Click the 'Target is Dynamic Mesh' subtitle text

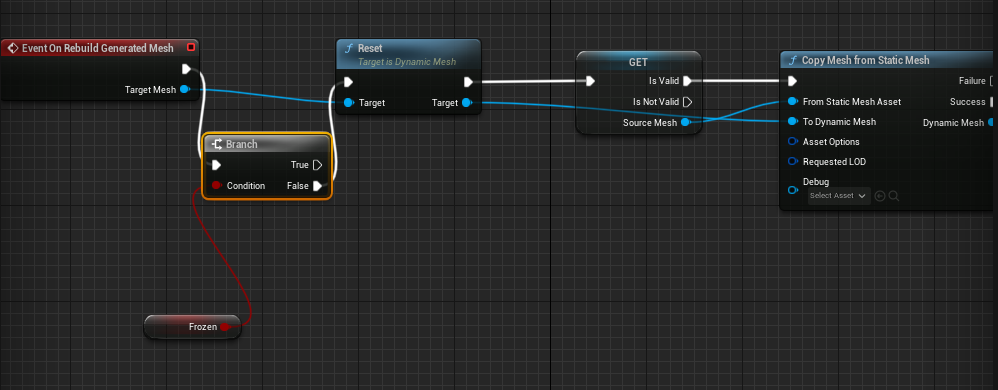(x=407, y=62)
